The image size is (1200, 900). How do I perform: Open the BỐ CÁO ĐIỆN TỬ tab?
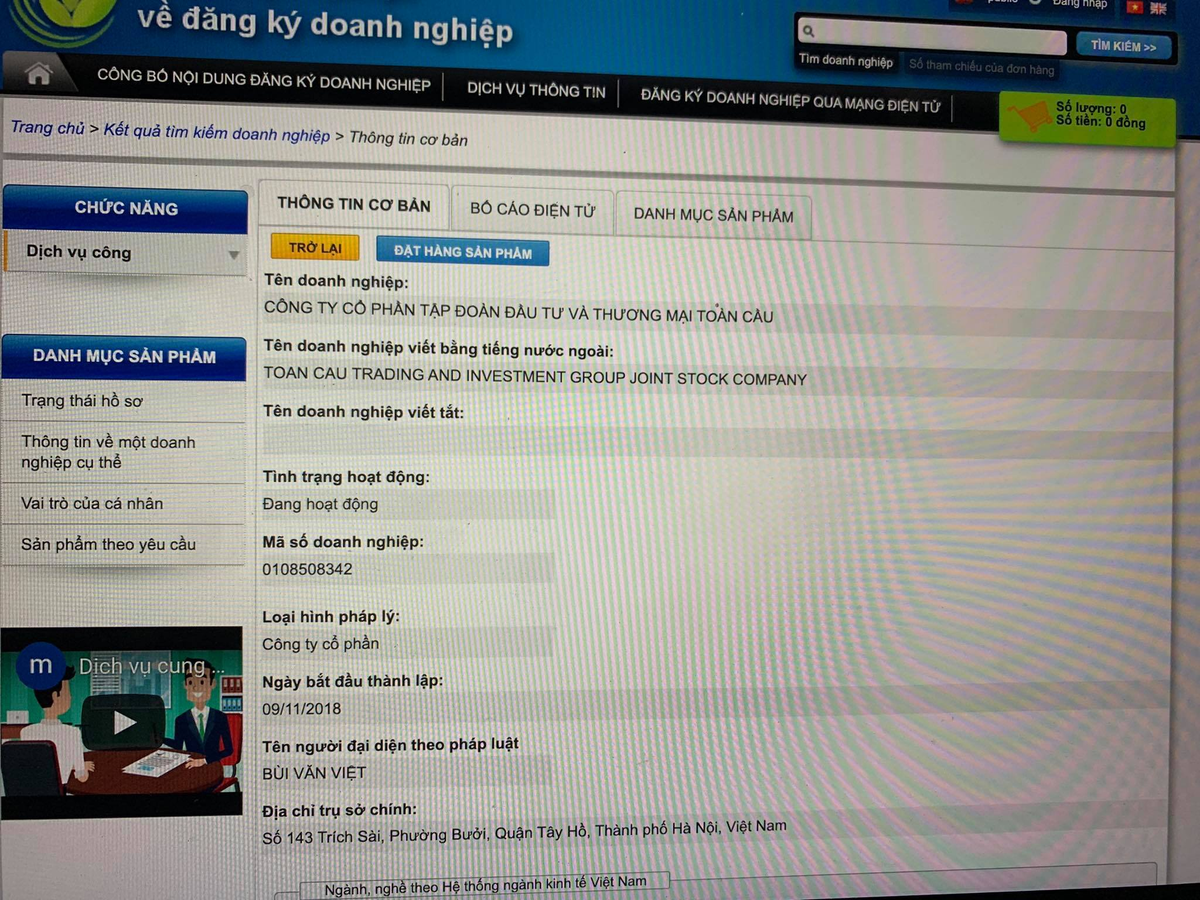pyautogui.click(x=532, y=210)
